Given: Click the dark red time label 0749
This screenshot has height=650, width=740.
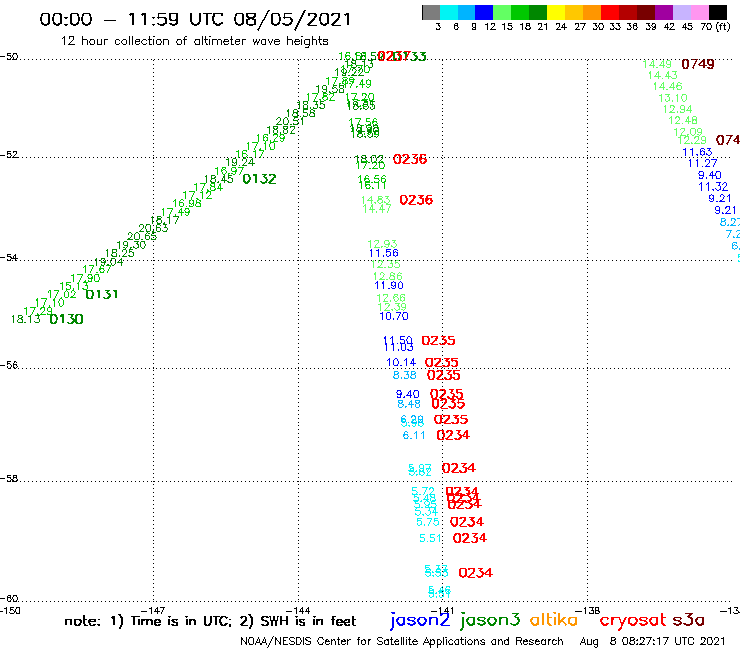Looking at the screenshot, I should 698,64.
